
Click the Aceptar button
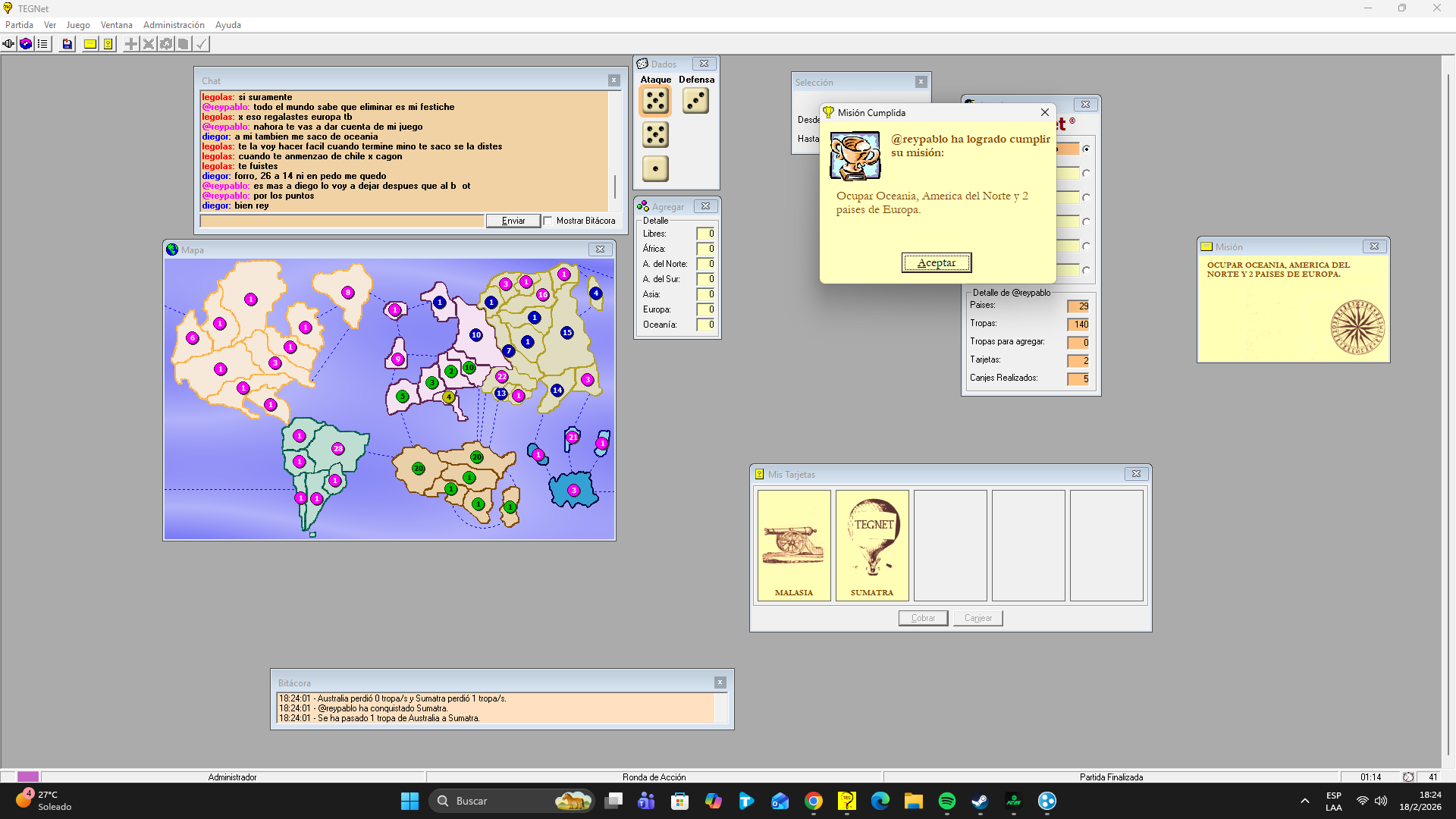937,262
